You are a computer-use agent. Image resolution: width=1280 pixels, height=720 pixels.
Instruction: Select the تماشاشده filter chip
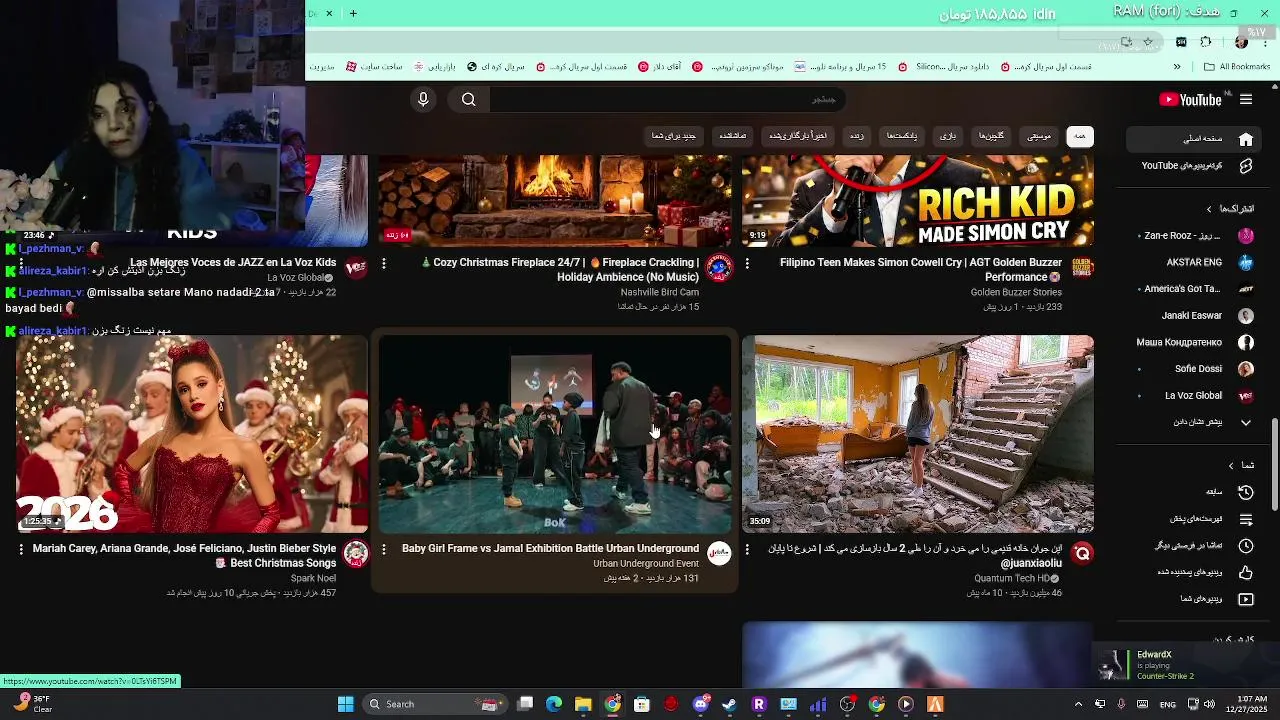coord(733,136)
